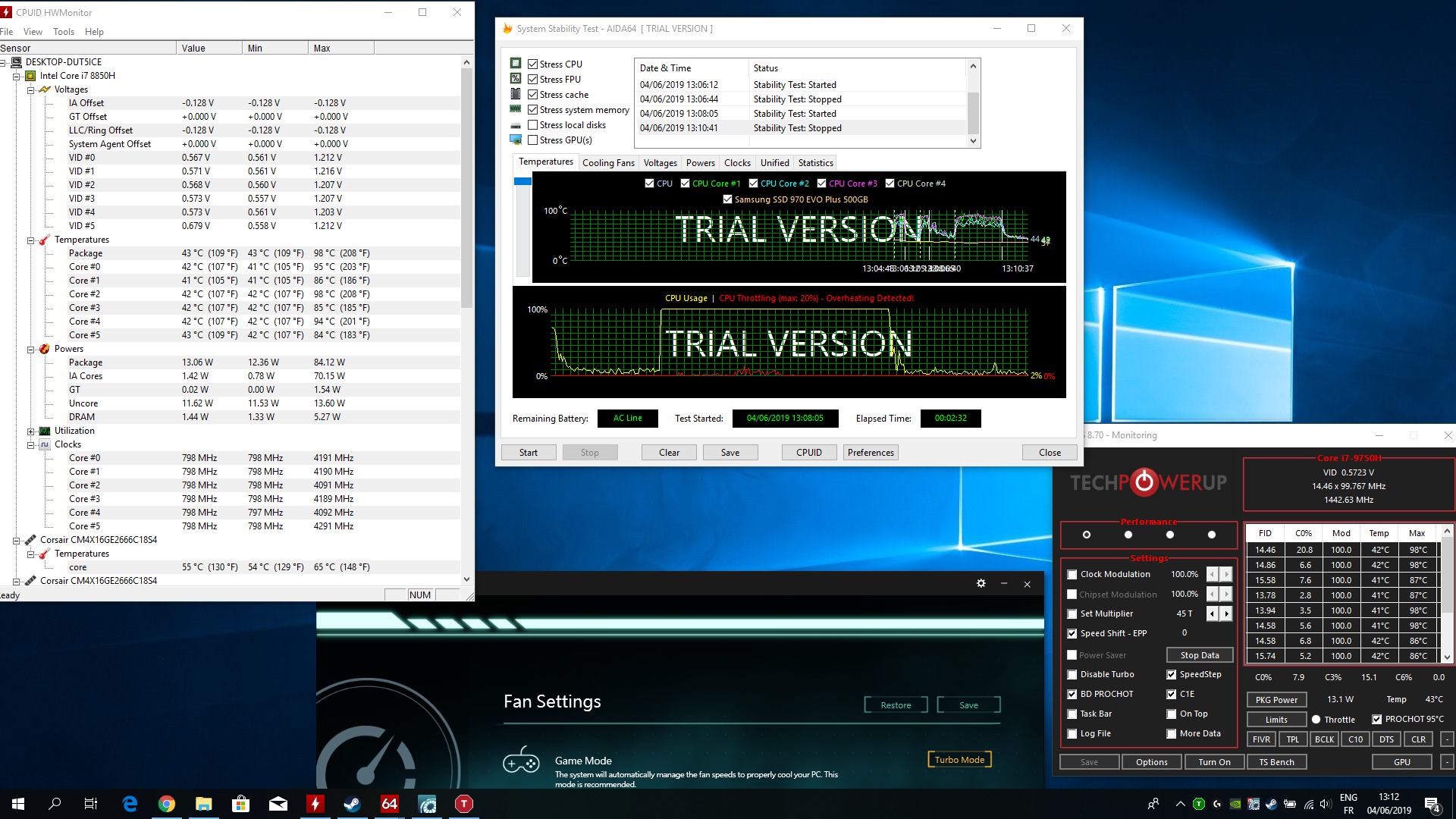1456x819 pixels.
Task: Select the first Performance profile radio button
Action: coord(1087,535)
